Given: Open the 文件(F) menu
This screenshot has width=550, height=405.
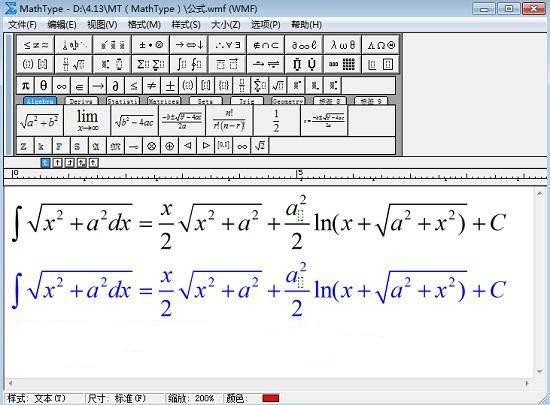Looking at the screenshot, I should point(22,25).
